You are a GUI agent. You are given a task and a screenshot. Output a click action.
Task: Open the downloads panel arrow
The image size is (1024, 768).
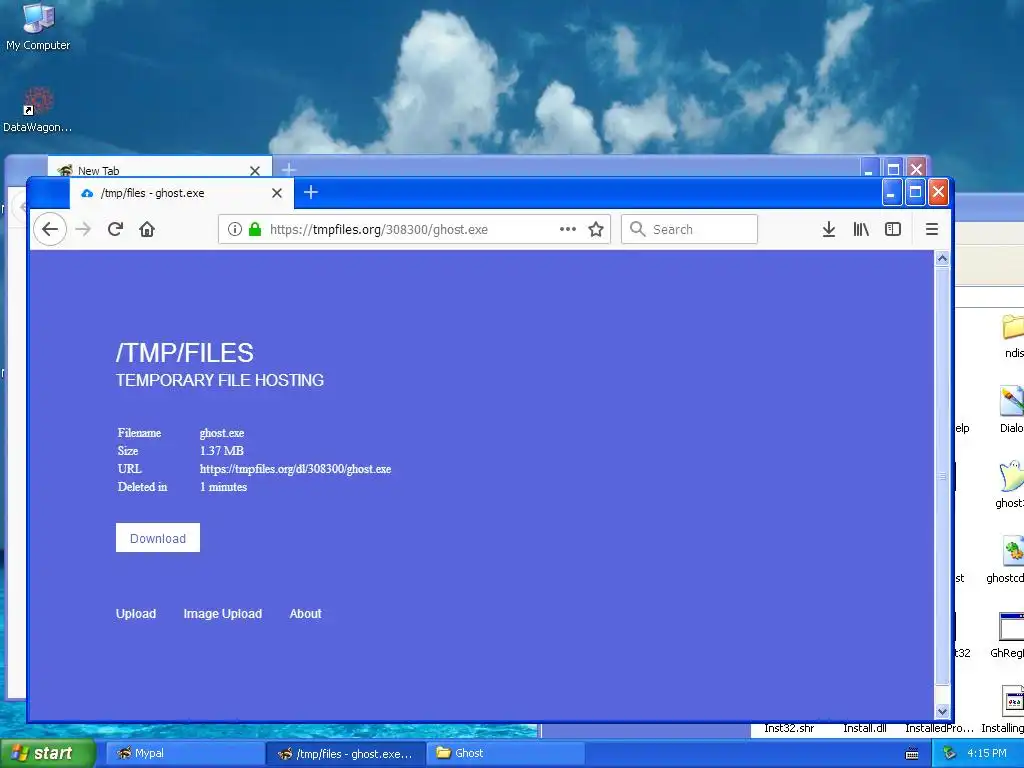[x=829, y=229]
